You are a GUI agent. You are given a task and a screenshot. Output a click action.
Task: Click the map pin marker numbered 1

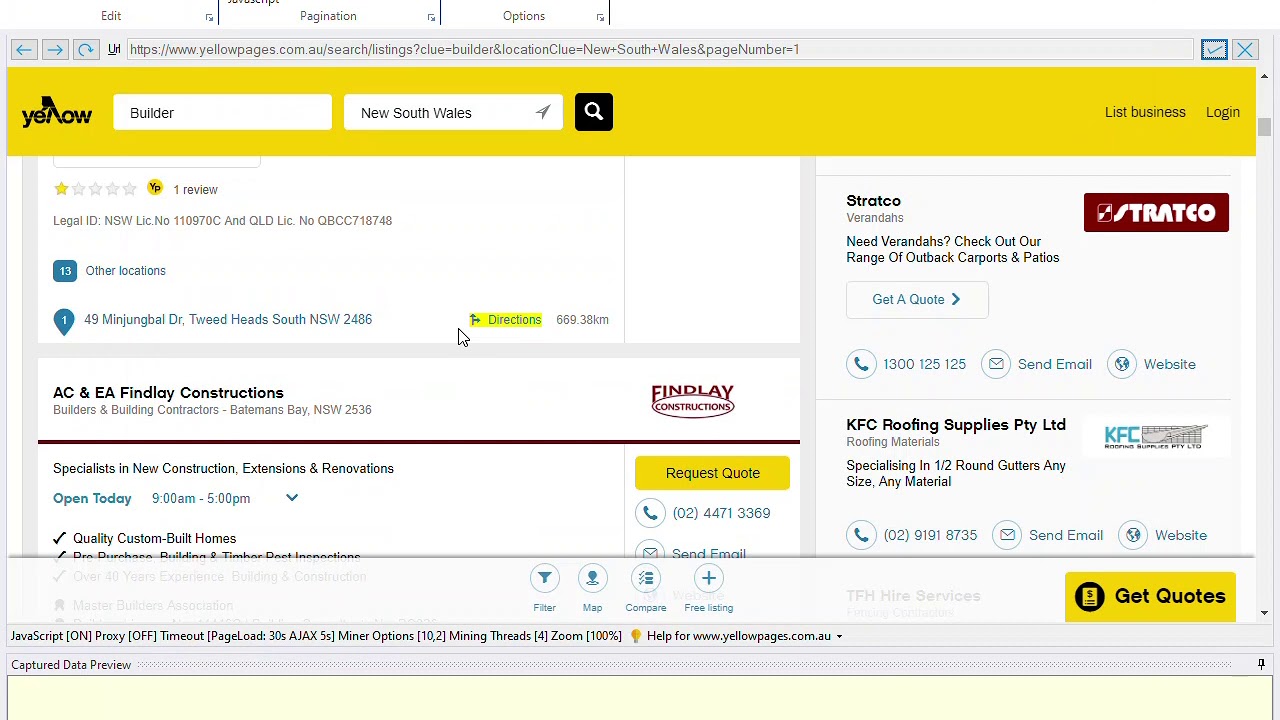(64, 321)
